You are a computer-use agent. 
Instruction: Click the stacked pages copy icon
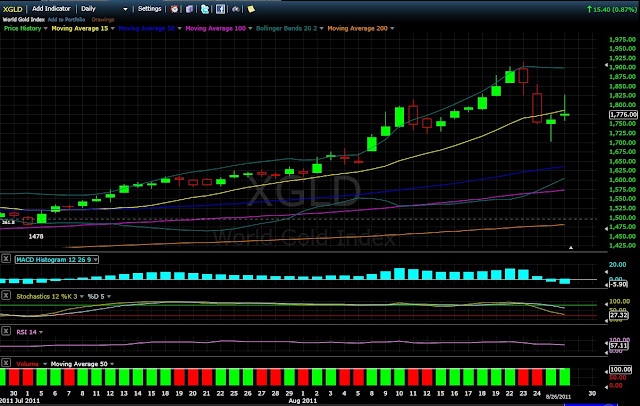pos(189,9)
